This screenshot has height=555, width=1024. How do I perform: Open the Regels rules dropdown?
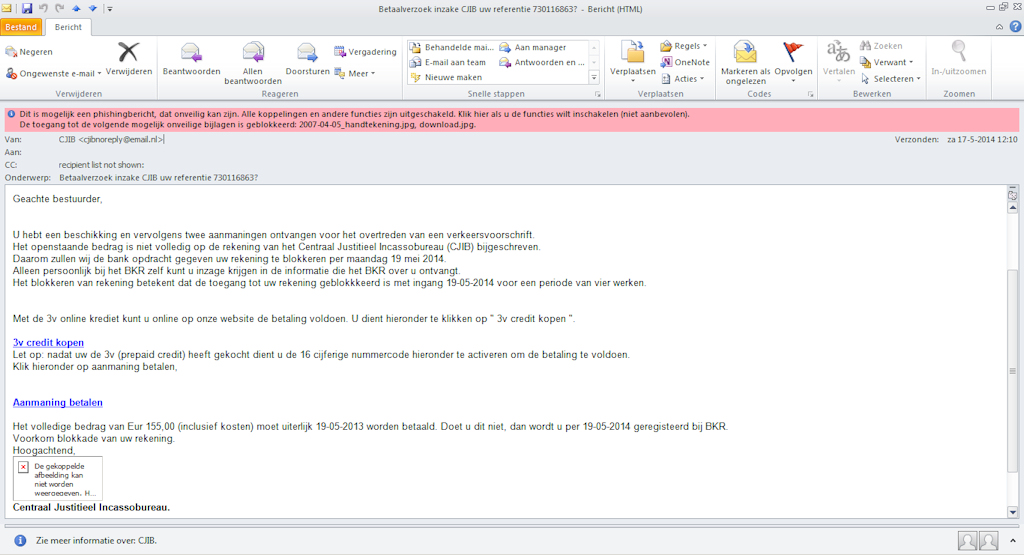684,46
